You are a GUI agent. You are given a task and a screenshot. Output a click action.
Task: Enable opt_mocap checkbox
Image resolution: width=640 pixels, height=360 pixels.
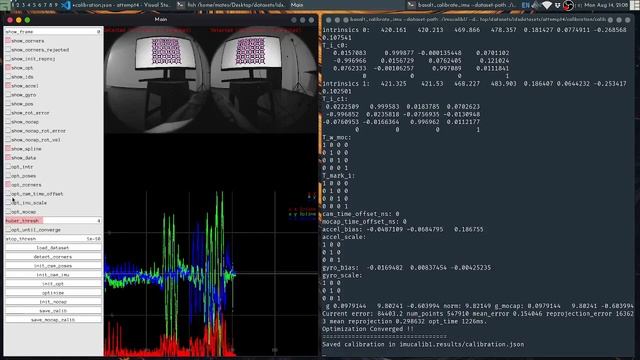8,211
